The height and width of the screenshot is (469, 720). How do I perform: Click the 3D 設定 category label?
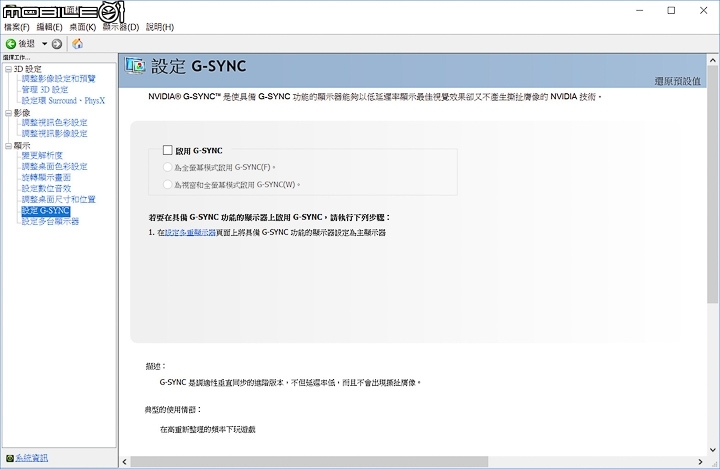point(28,69)
